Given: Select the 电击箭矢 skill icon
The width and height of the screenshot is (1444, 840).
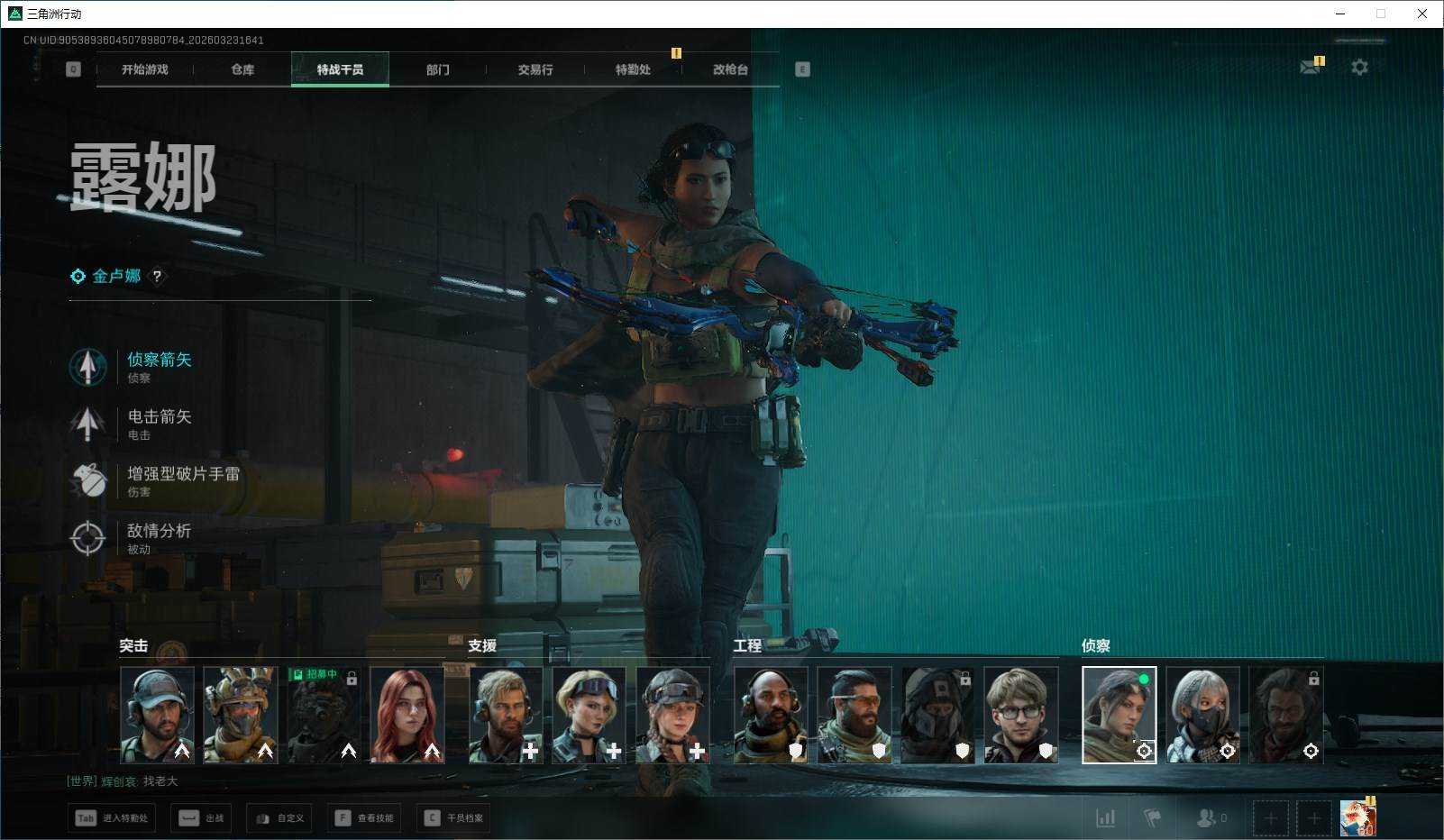Looking at the screenshot, I should click(x=87, y=424).
